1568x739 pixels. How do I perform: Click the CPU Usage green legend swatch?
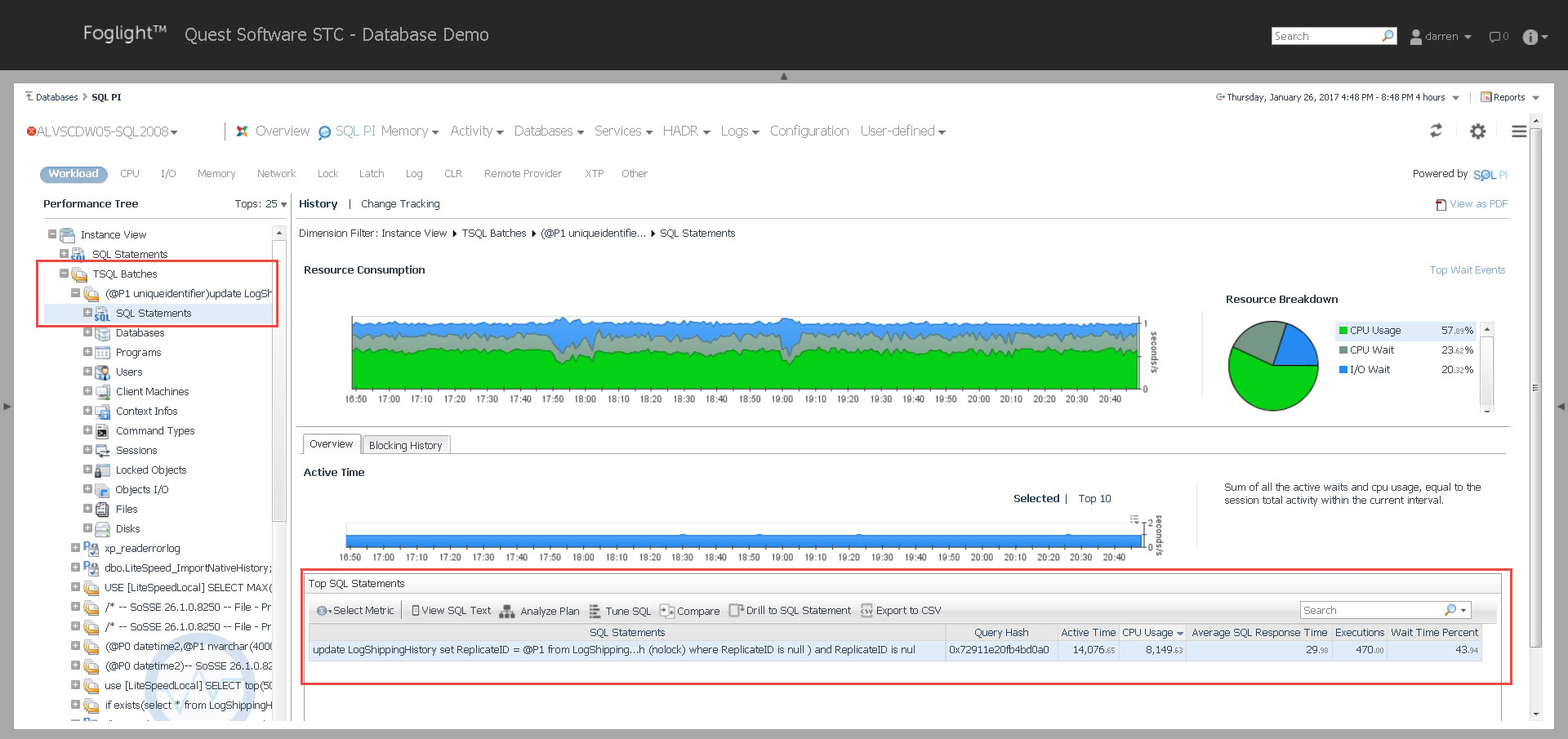(1343, 331)
